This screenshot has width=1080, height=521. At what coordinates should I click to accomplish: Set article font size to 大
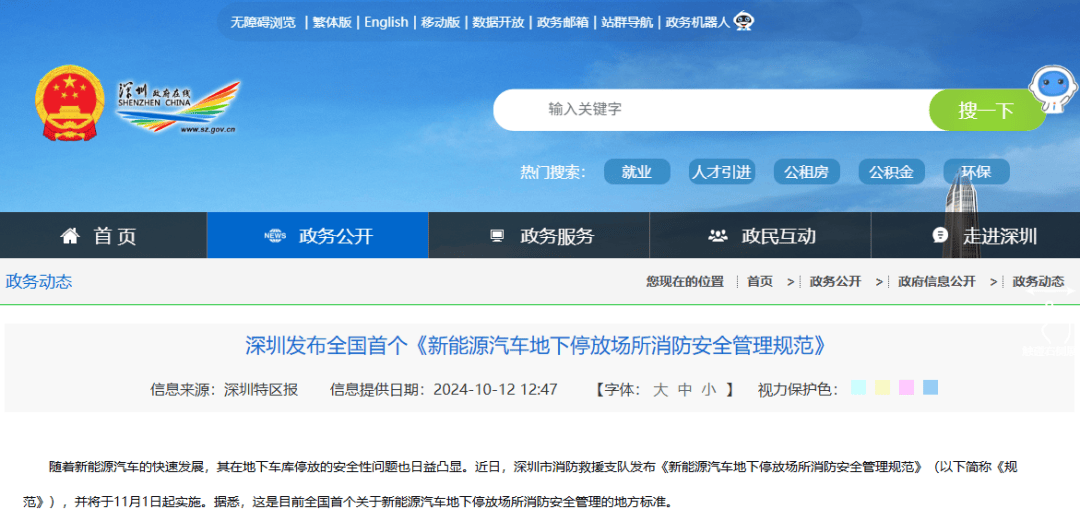[661, 389]
